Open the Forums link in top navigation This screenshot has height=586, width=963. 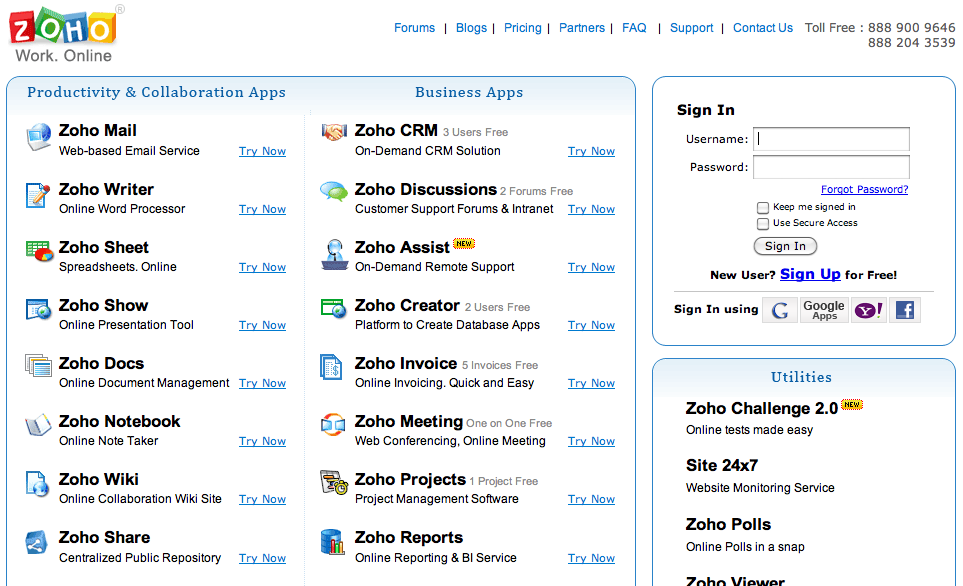coord(414,28)
